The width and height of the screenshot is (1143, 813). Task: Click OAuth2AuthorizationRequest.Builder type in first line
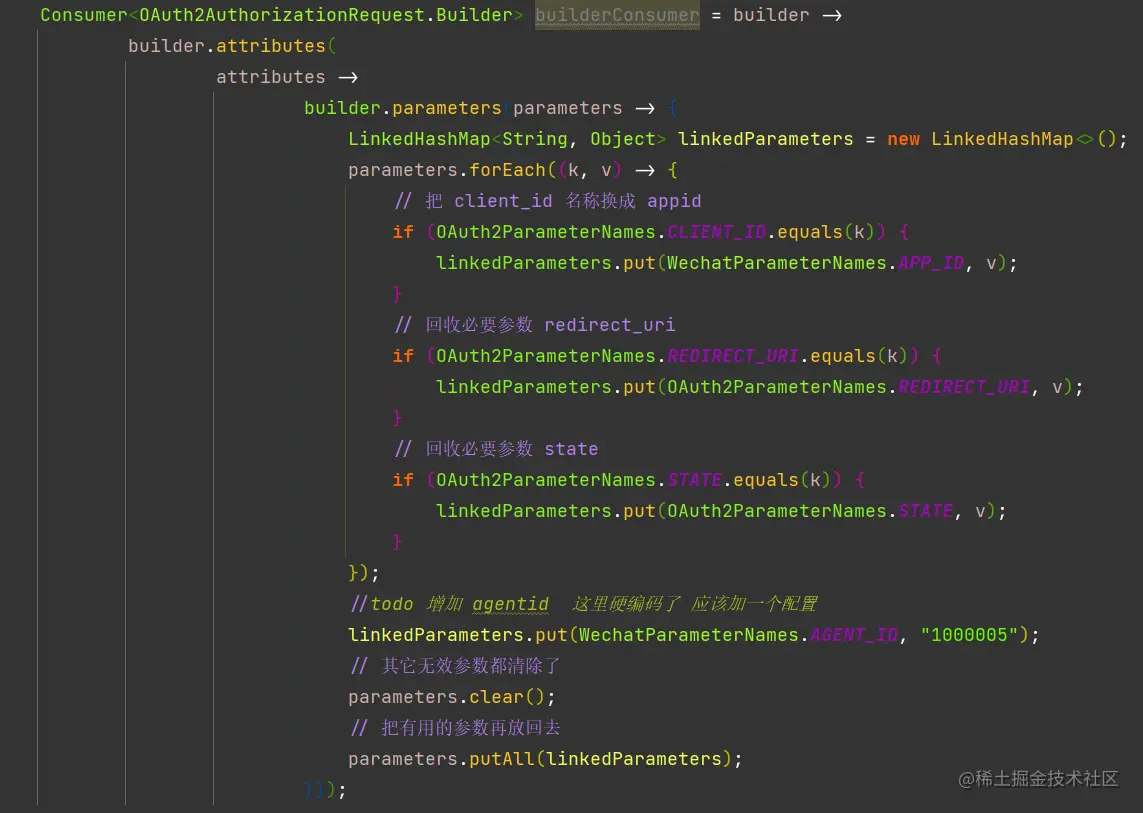[x=326, y=15]
